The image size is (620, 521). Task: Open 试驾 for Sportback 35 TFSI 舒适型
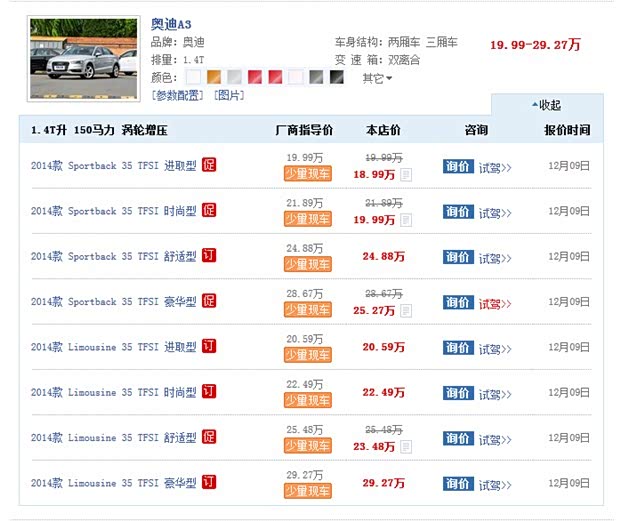tap(495, 259)
